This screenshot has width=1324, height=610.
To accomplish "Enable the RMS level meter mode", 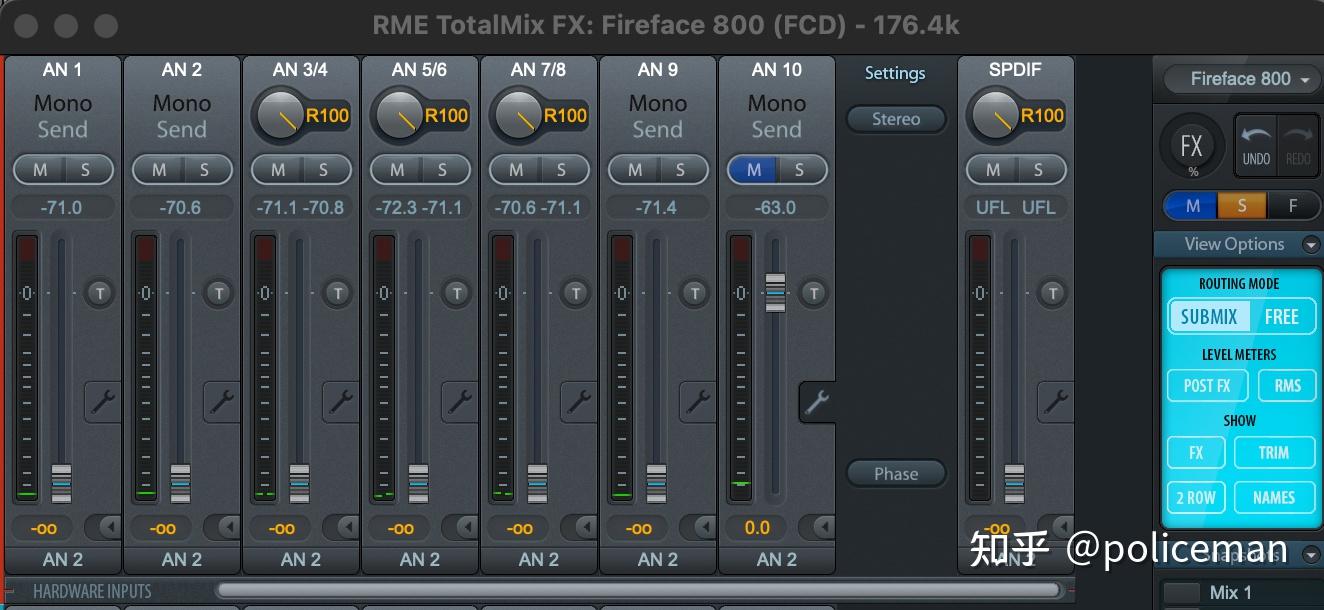I will (x=1288, y=385).
